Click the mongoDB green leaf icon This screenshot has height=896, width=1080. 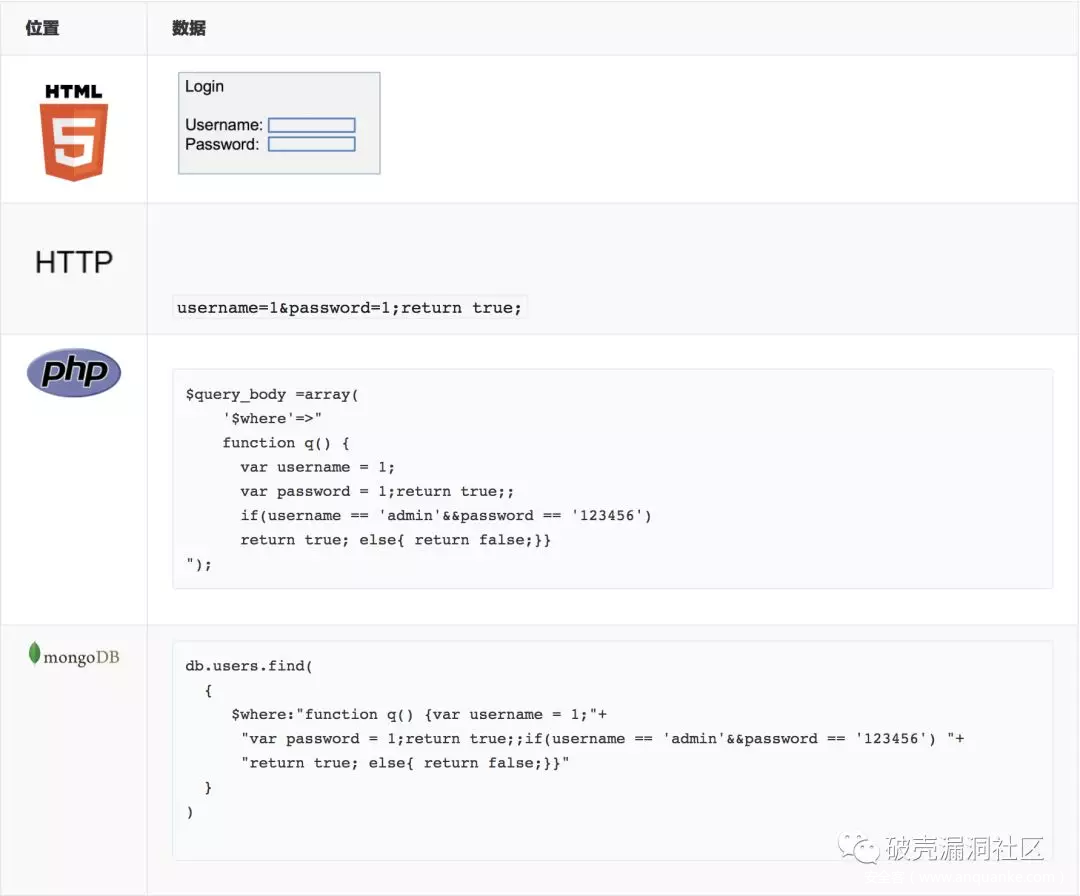[34, 654]
